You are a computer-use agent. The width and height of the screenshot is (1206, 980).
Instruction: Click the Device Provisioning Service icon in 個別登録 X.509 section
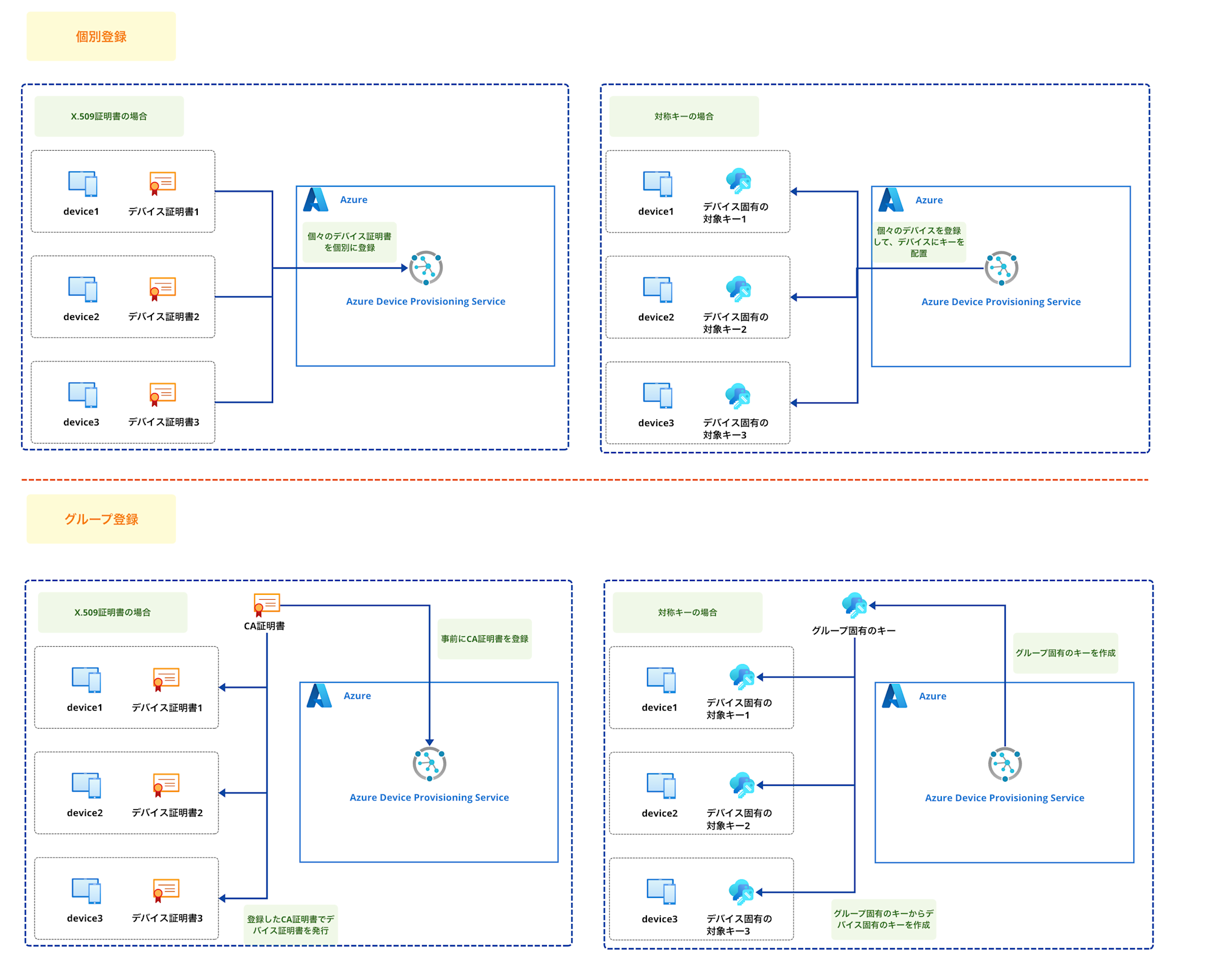[x=426, y=268]
